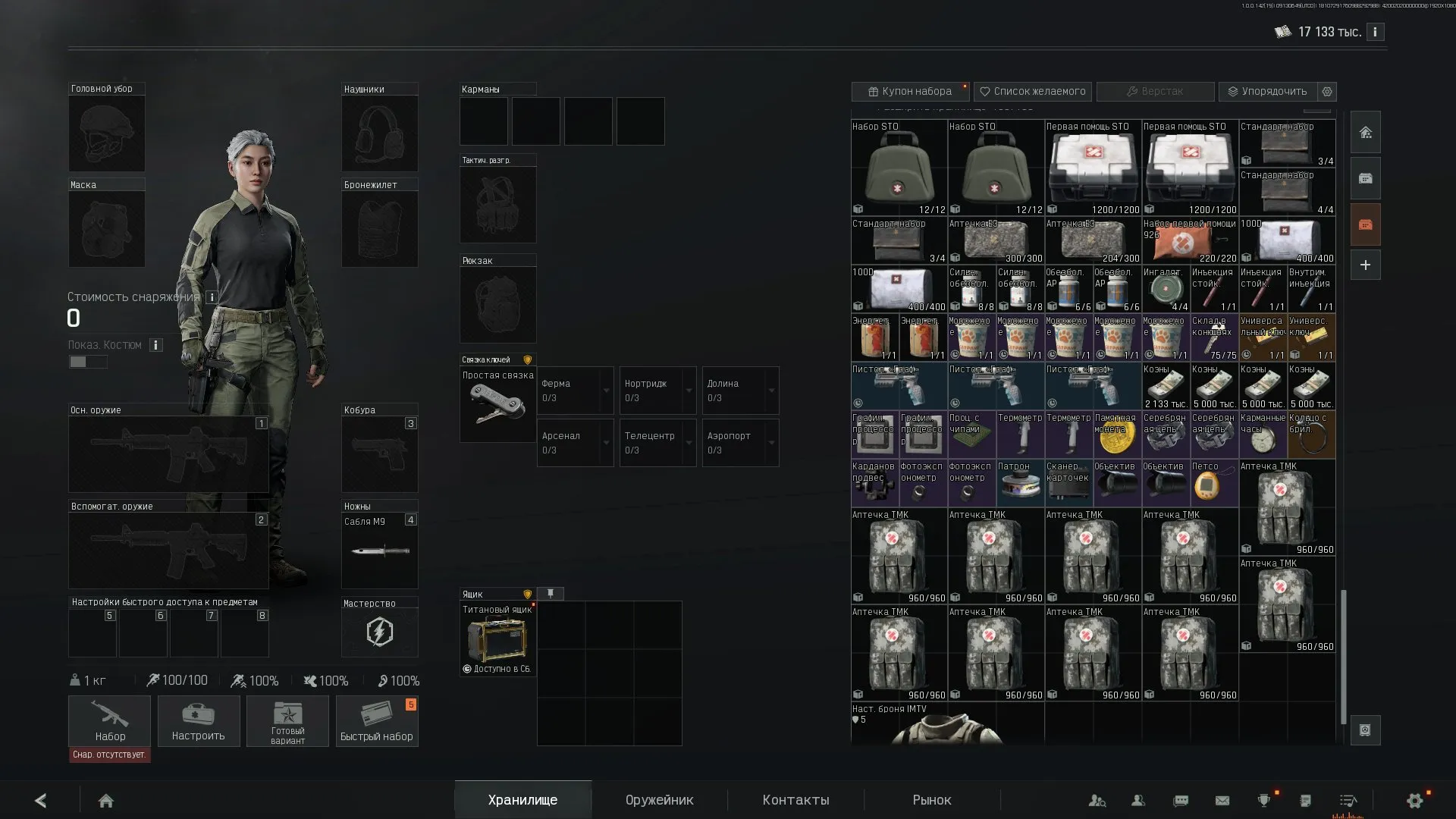Select the orange highlighted storage case tab
Image resolution: width=1456 pixels, height=819 pixels.
(x=1365, y=224)
